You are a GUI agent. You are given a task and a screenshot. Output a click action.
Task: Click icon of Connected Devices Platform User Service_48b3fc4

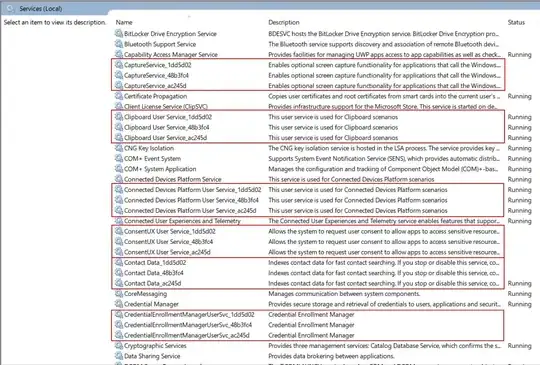[119, 199]
